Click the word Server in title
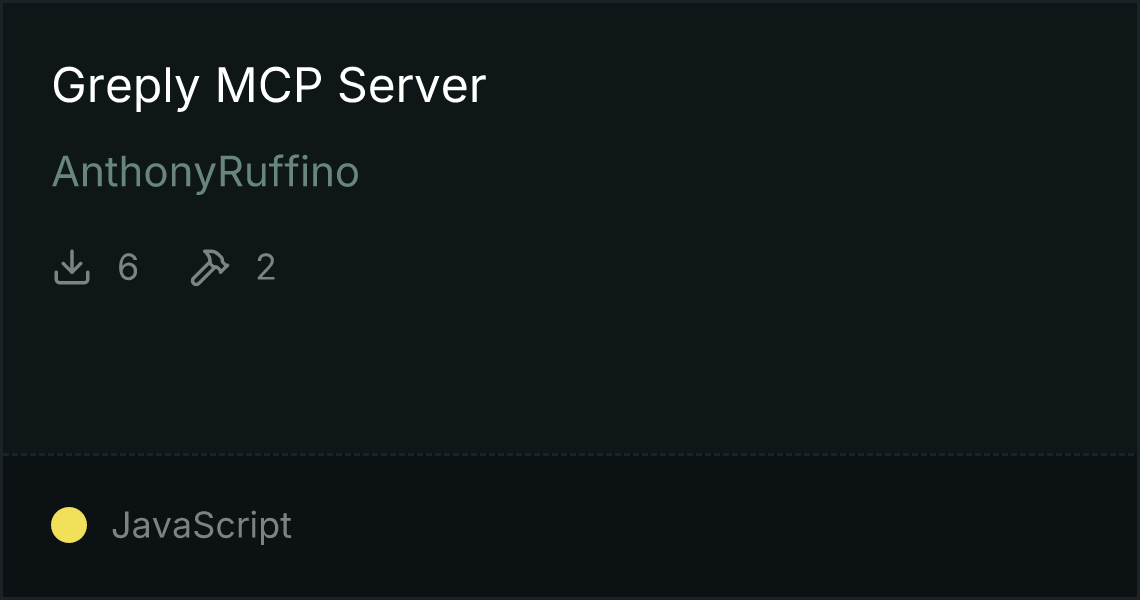This screenshot has width=1140, height=600. pyautogui.click(x=412, y=86)
